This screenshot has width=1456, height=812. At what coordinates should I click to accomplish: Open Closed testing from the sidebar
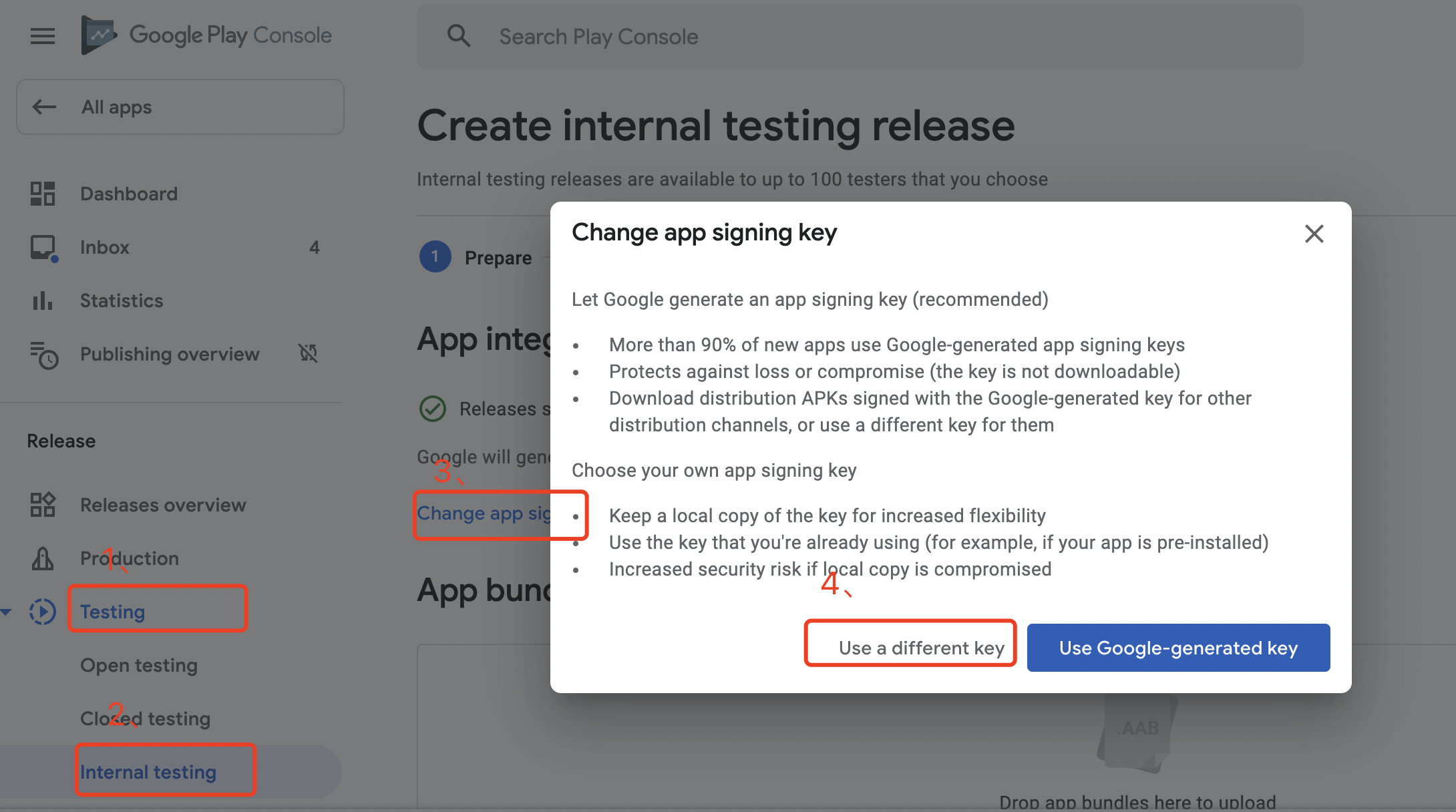click(x=145, y=719)
